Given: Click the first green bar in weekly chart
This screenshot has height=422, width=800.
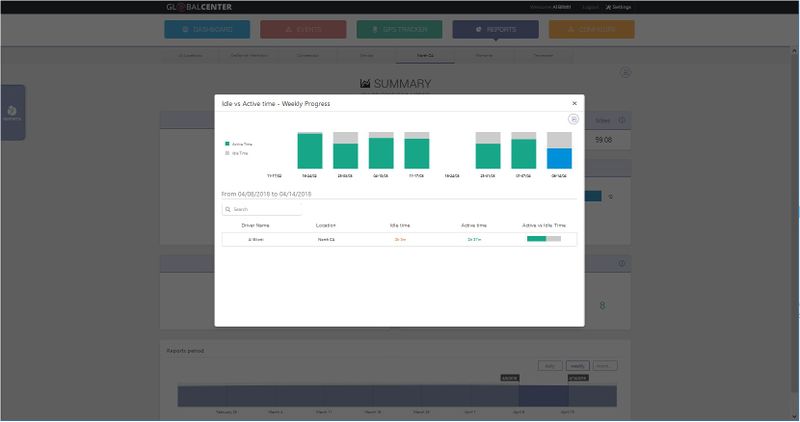Looking at the screenshot, I should (x=310, y=151).
